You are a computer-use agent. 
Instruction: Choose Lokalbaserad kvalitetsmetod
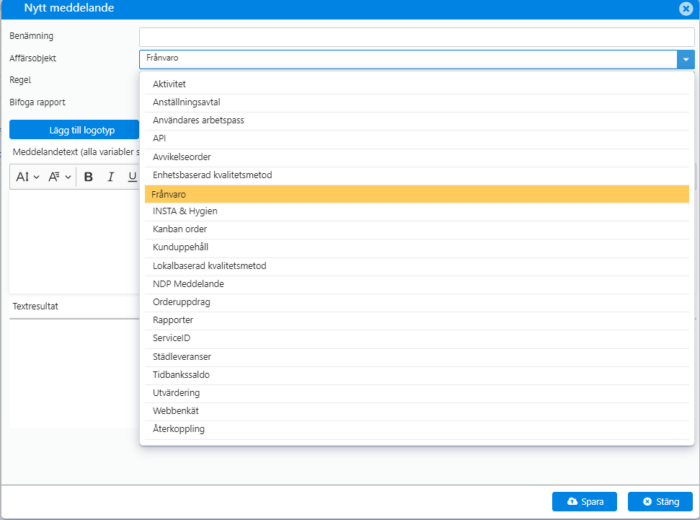tap(417, 266)
